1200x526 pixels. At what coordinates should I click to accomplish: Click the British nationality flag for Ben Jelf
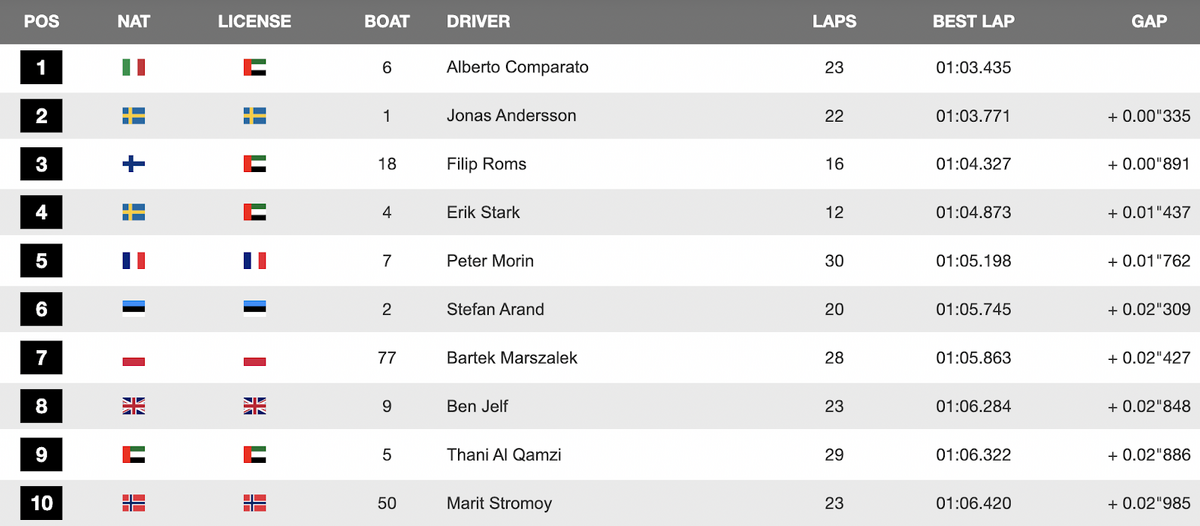tap(134, 406)
